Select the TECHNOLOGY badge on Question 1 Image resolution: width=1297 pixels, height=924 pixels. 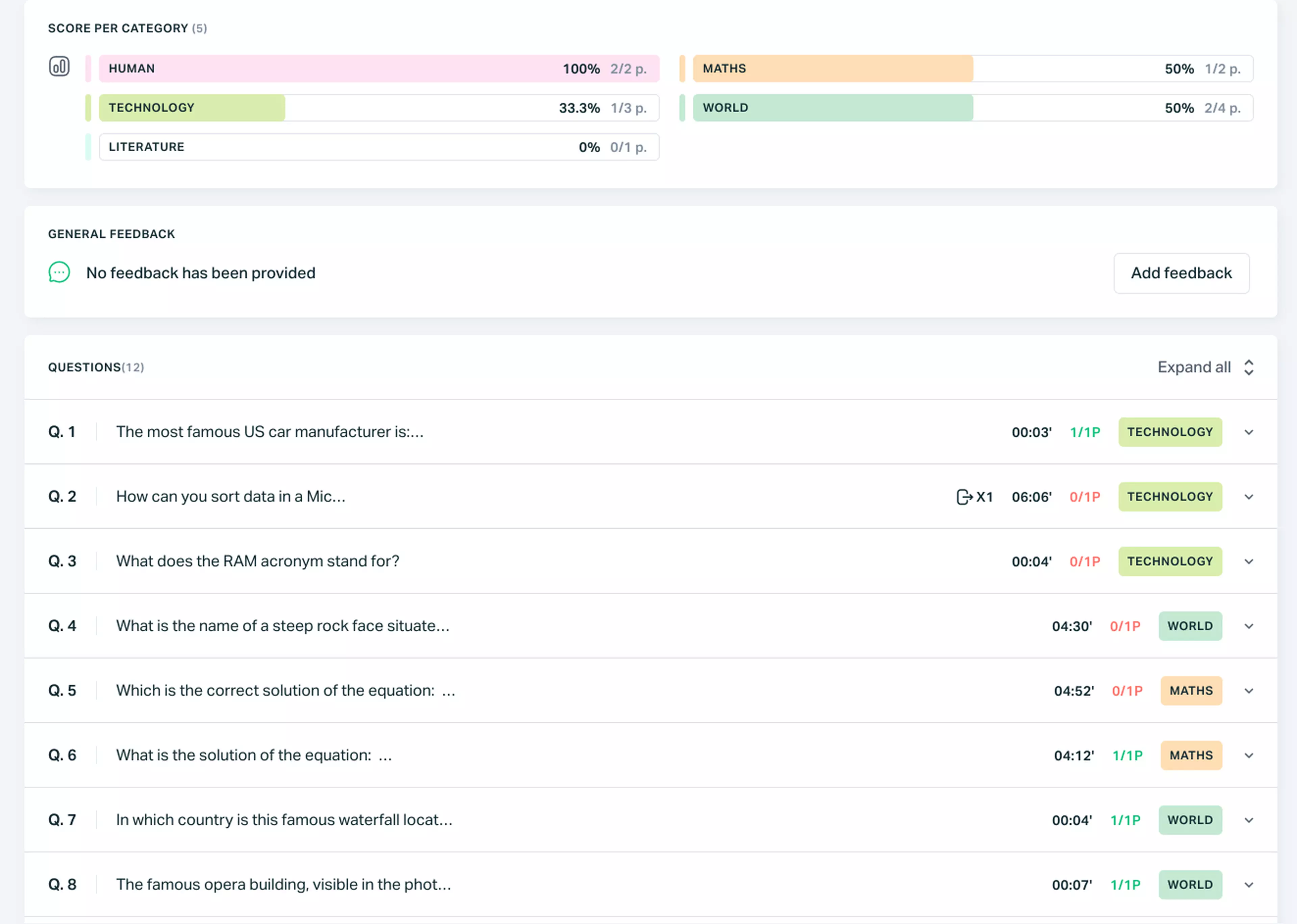(x=1170, y=432)
